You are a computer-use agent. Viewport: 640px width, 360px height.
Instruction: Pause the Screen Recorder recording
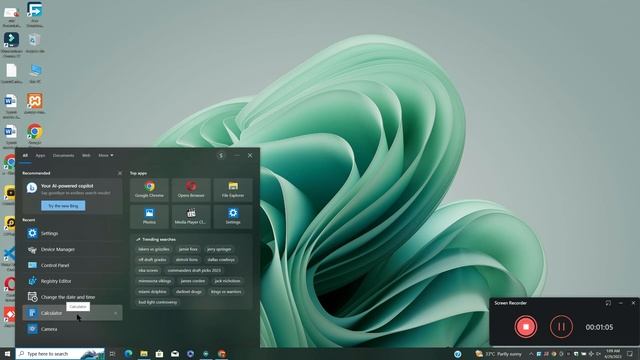click(561, 327)
